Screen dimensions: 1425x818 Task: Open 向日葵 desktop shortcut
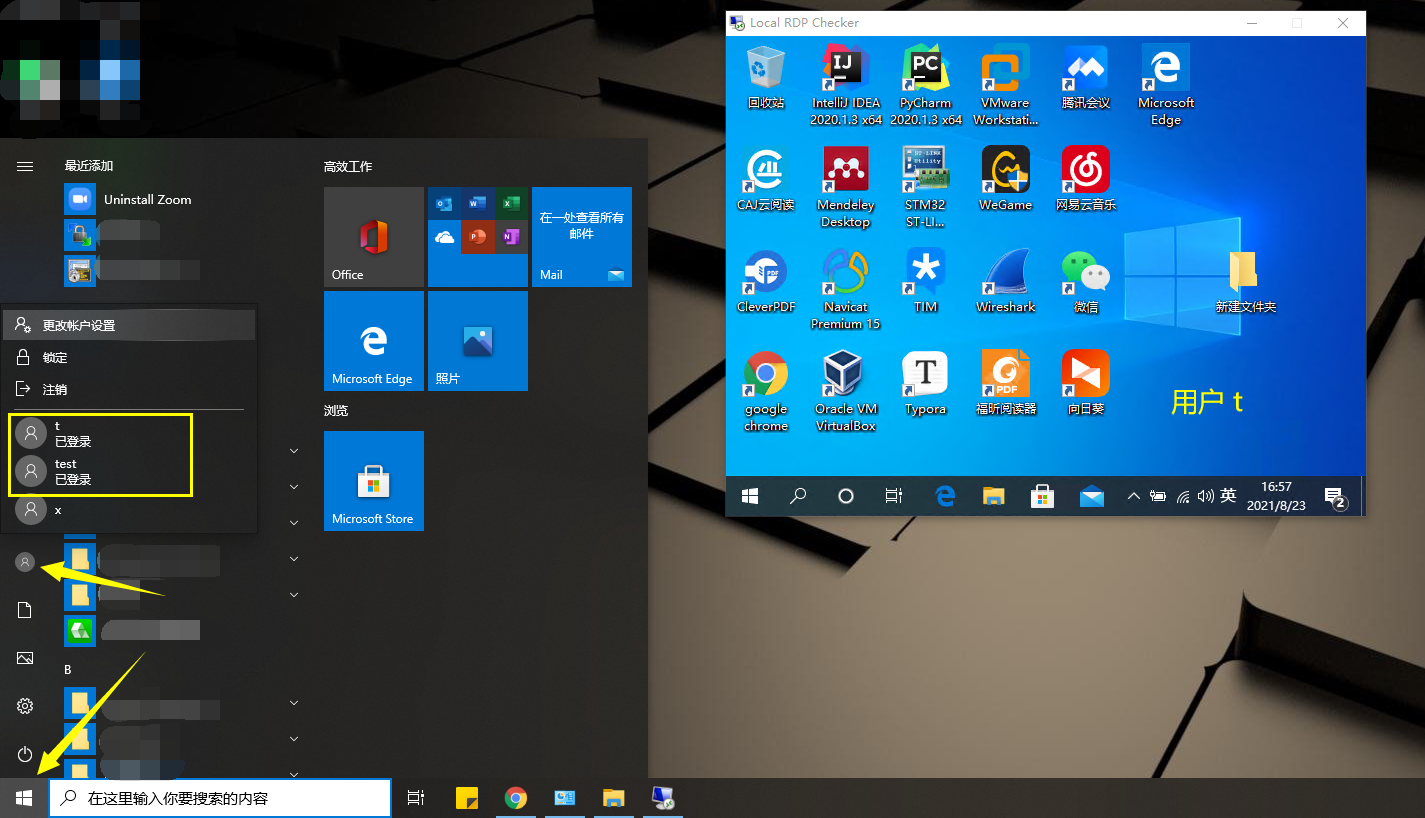[1086, 384]
